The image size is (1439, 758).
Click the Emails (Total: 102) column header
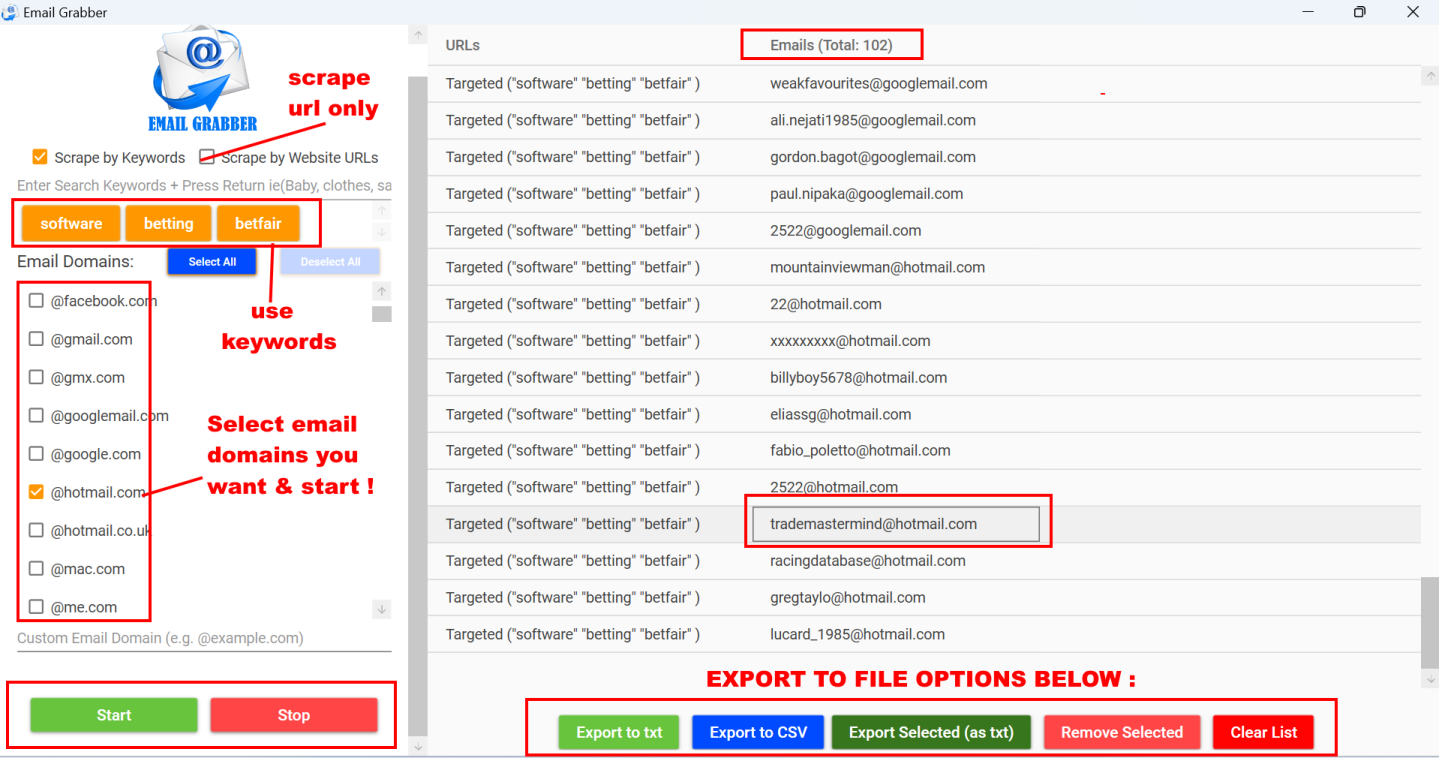831,45
